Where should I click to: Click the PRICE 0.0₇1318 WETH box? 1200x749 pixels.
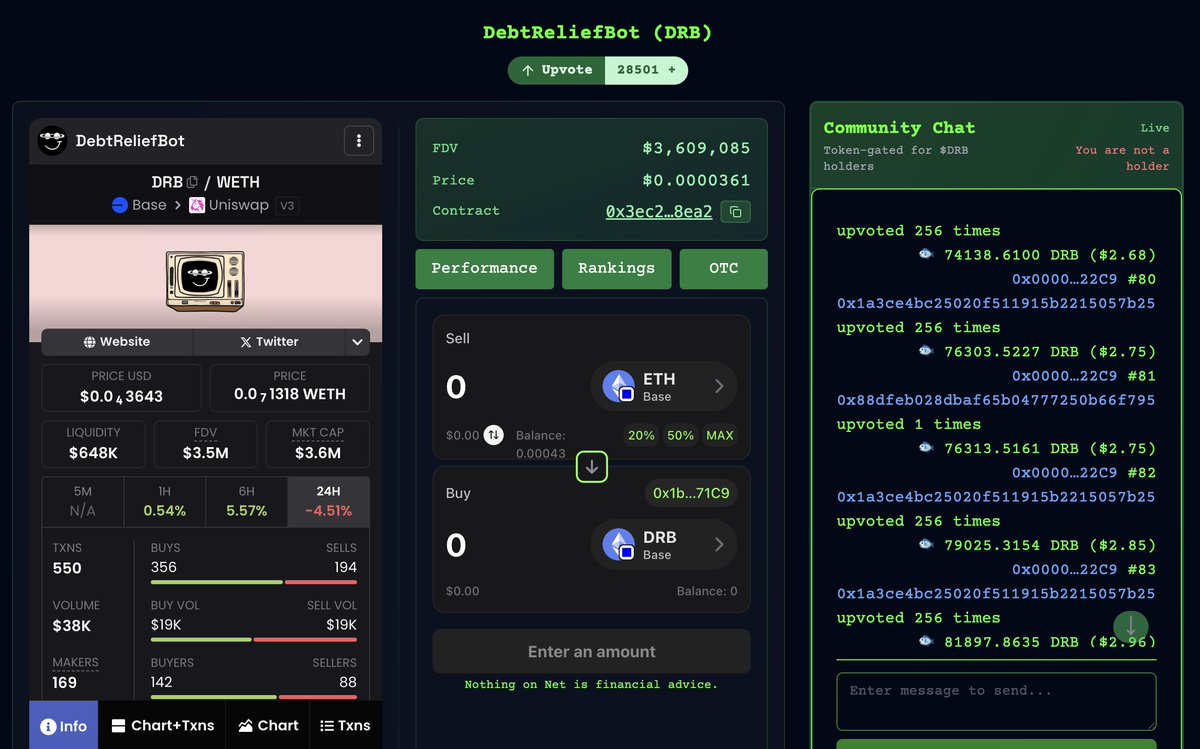click(x=290, y=387)
